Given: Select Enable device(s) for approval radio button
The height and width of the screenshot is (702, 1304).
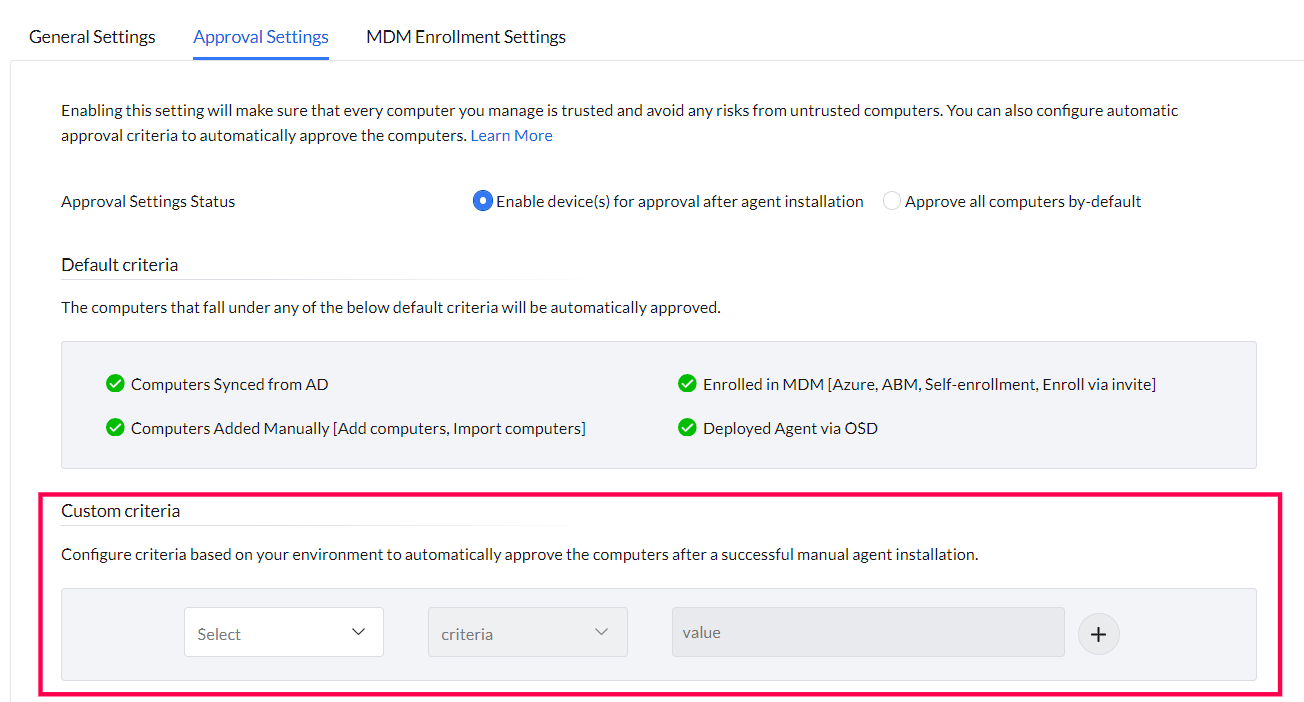Looking at the screenshot, I should [483, 201].
